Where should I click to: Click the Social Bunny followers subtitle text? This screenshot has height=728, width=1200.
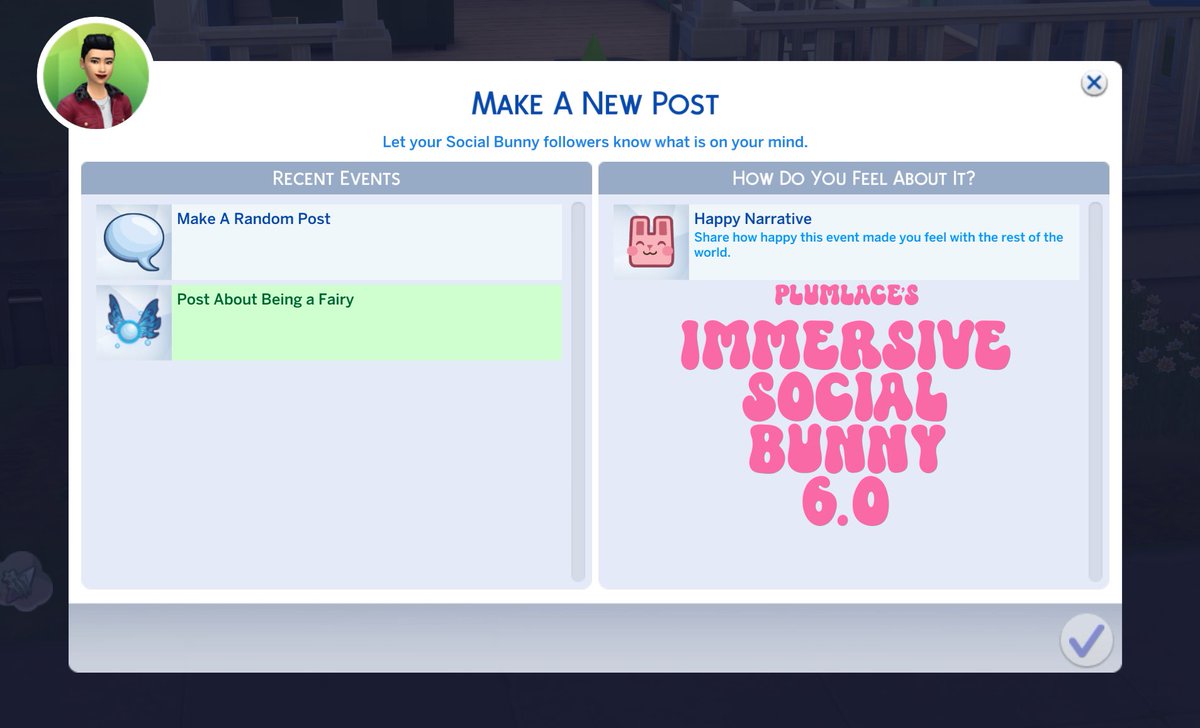tap(595, 142)
